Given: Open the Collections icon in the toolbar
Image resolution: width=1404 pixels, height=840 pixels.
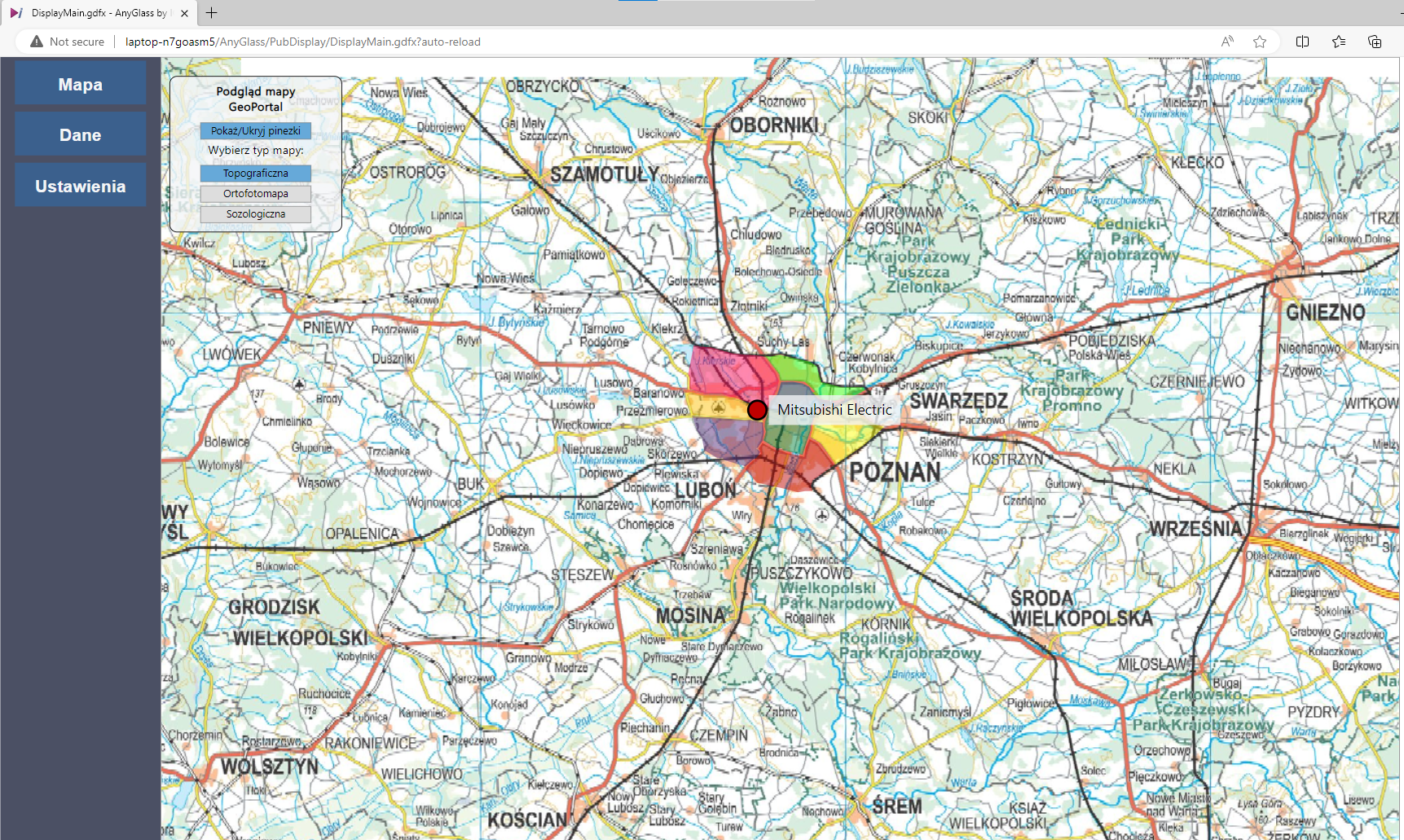Looking at the screenshot, I should pyautogui.click(x=1374, y=42).
